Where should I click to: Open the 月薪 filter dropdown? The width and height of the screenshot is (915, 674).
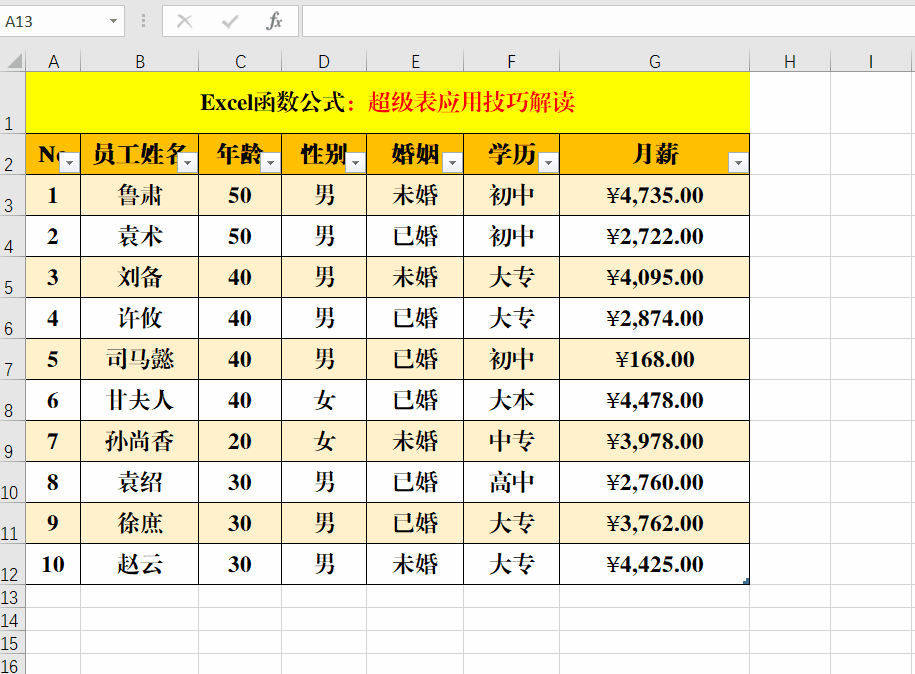(x=738, y=163)
